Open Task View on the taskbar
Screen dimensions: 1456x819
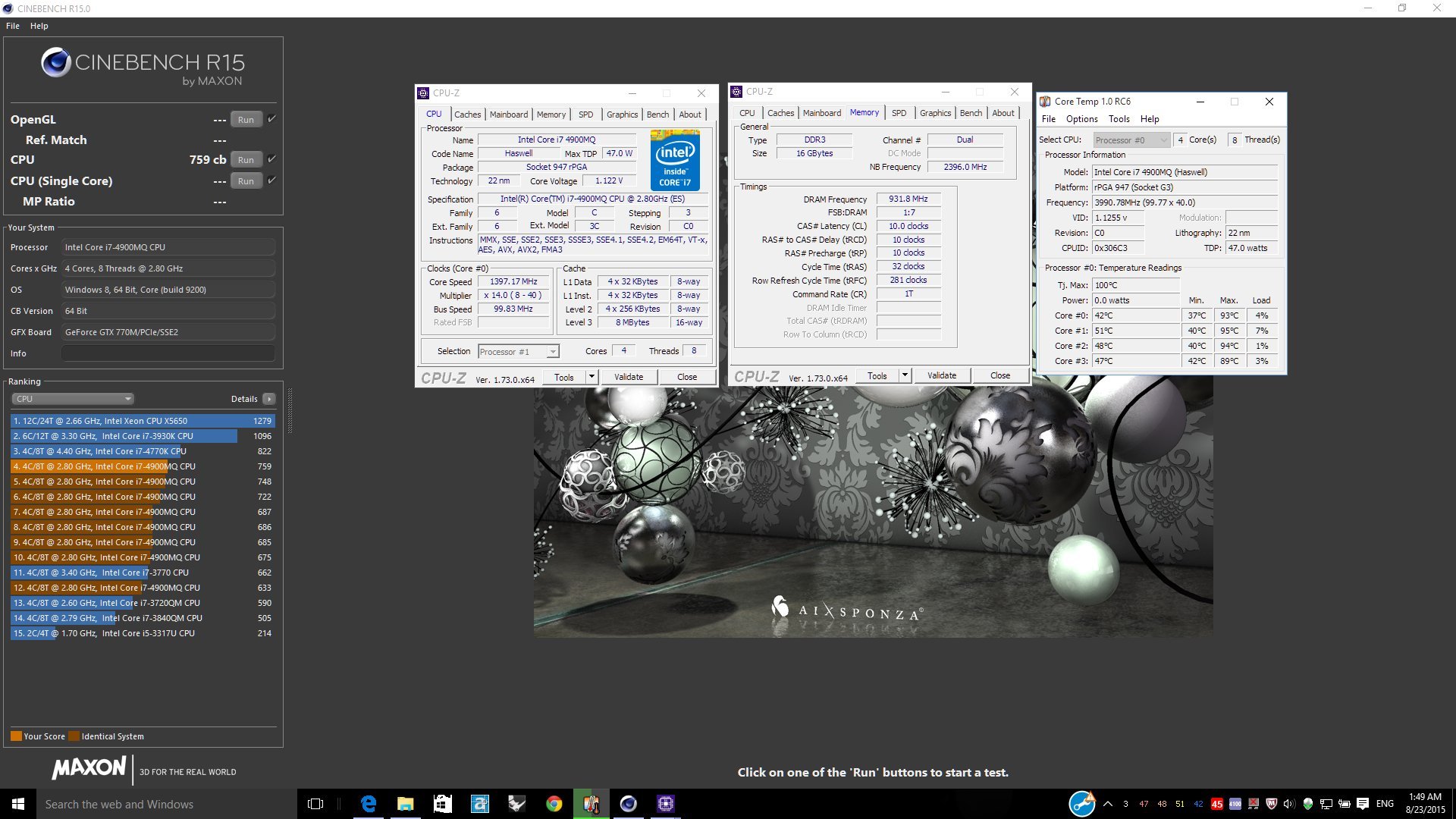pos(315,804)
